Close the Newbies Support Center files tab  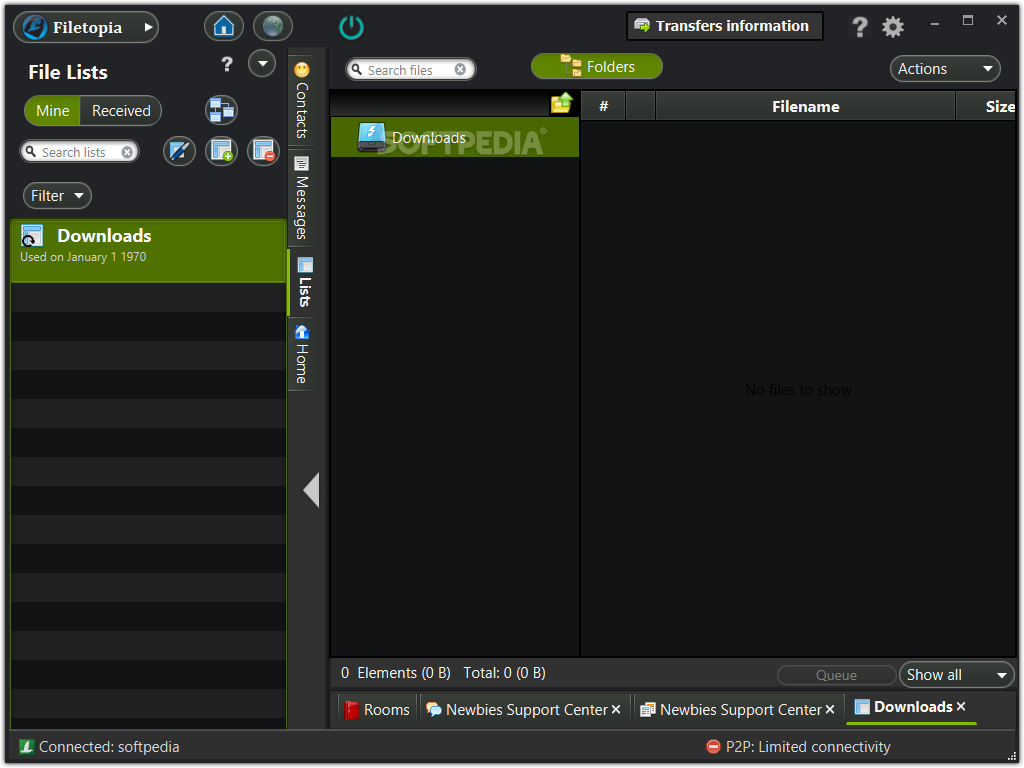[830, 710]
